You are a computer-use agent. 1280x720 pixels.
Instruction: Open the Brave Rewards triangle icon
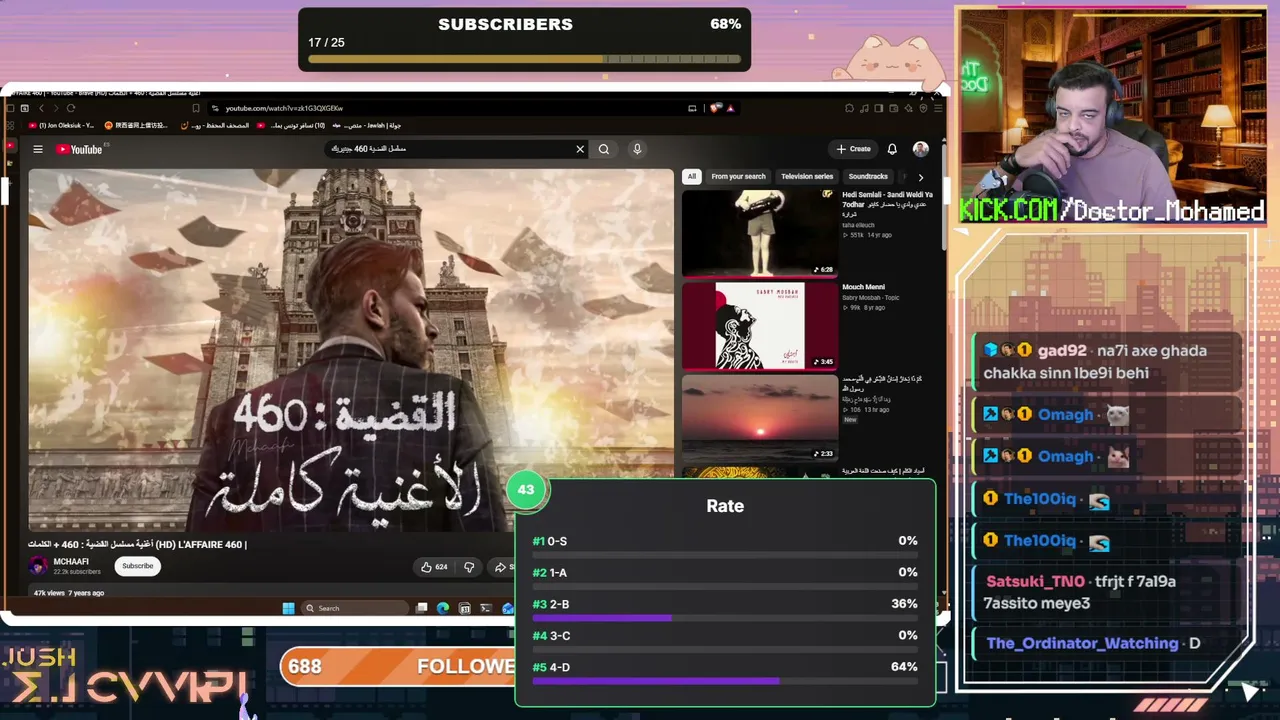click(730, 108)
